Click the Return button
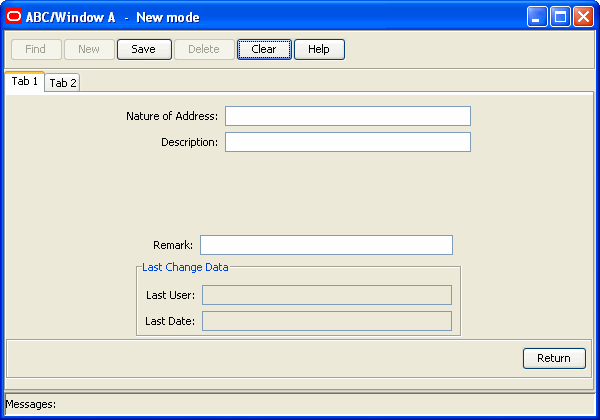600x420 pixels. [x=554, y=358]
